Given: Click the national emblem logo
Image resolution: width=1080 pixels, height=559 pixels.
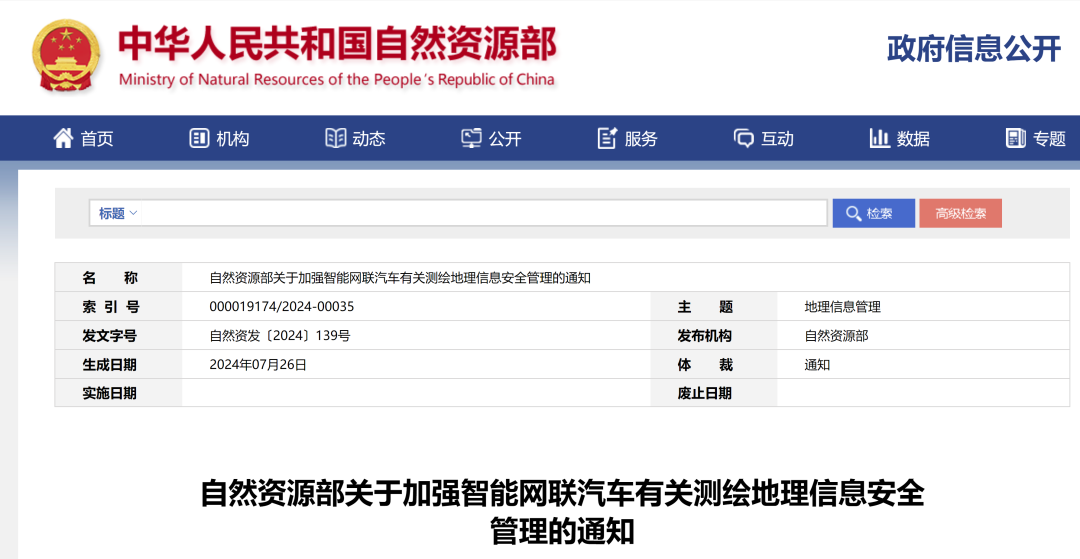Looking at the screenshot, I should (66, 54).
